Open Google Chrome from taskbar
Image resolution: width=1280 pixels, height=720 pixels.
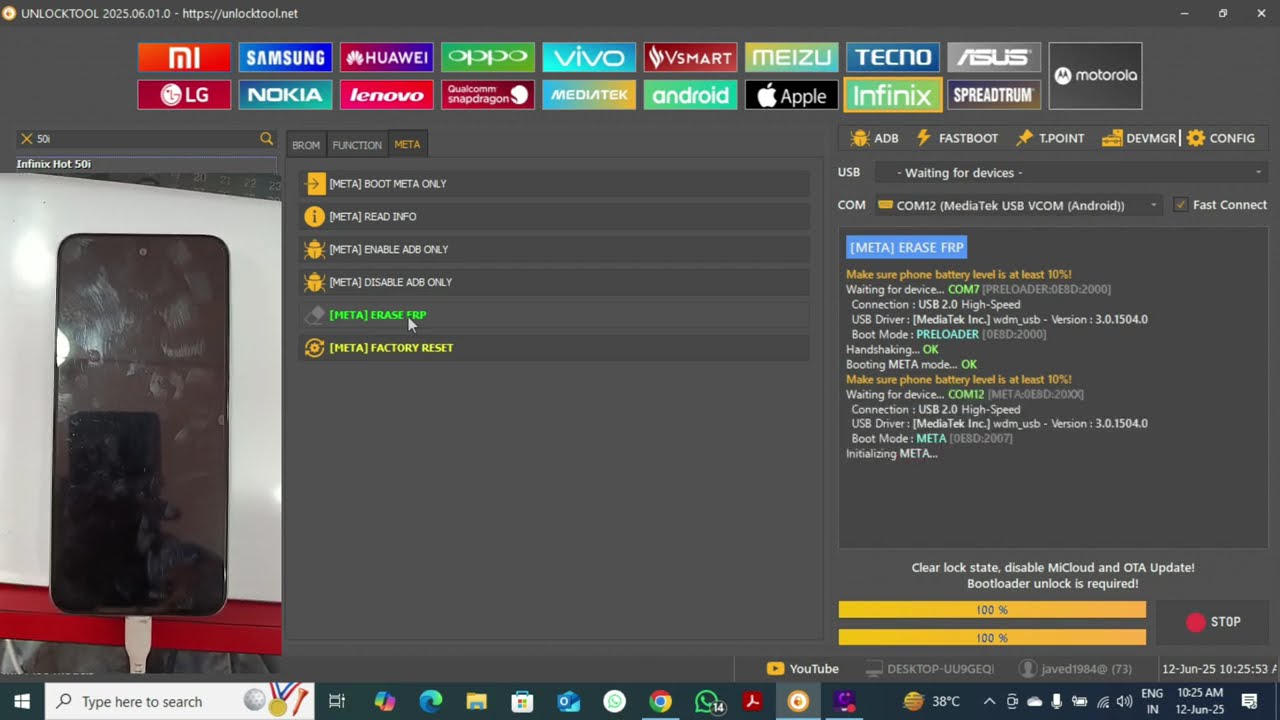pyautogui.click(x=660, y=702)
